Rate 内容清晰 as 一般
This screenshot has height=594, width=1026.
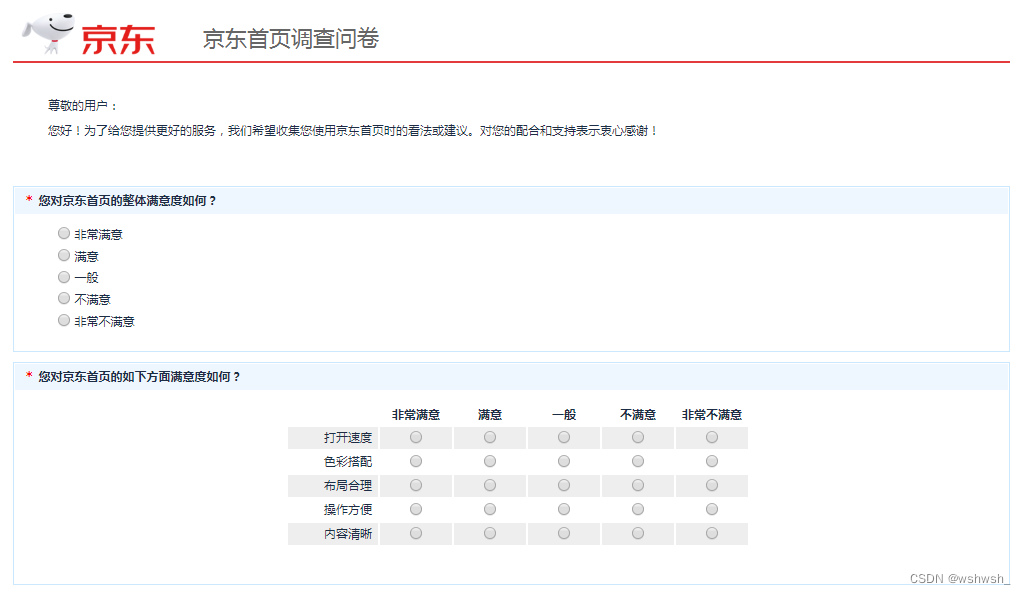pyautogui.click(x=563, y=533)
